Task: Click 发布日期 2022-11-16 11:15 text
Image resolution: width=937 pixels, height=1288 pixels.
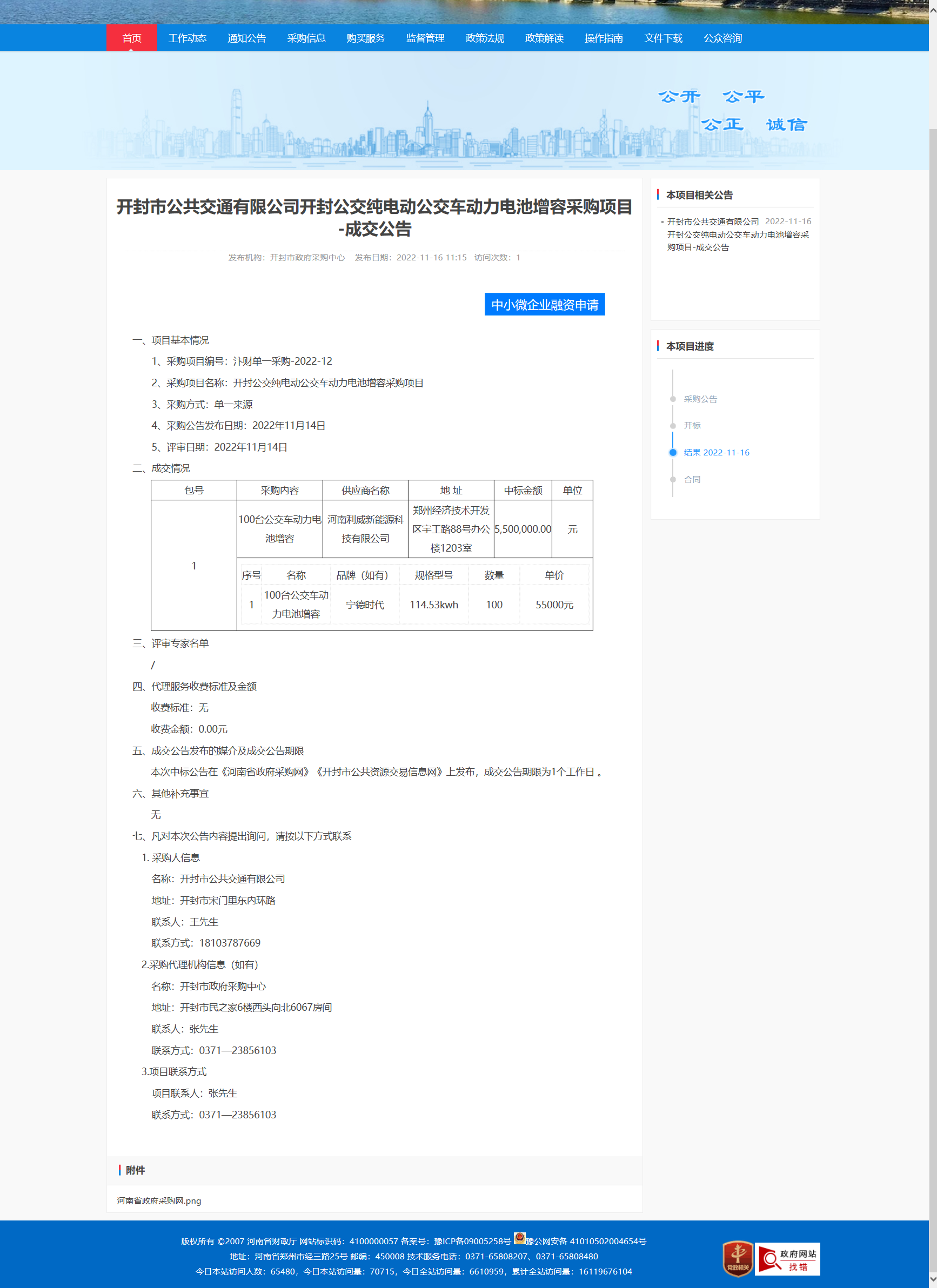Action: pyautogui.click(x=411, y=258)
